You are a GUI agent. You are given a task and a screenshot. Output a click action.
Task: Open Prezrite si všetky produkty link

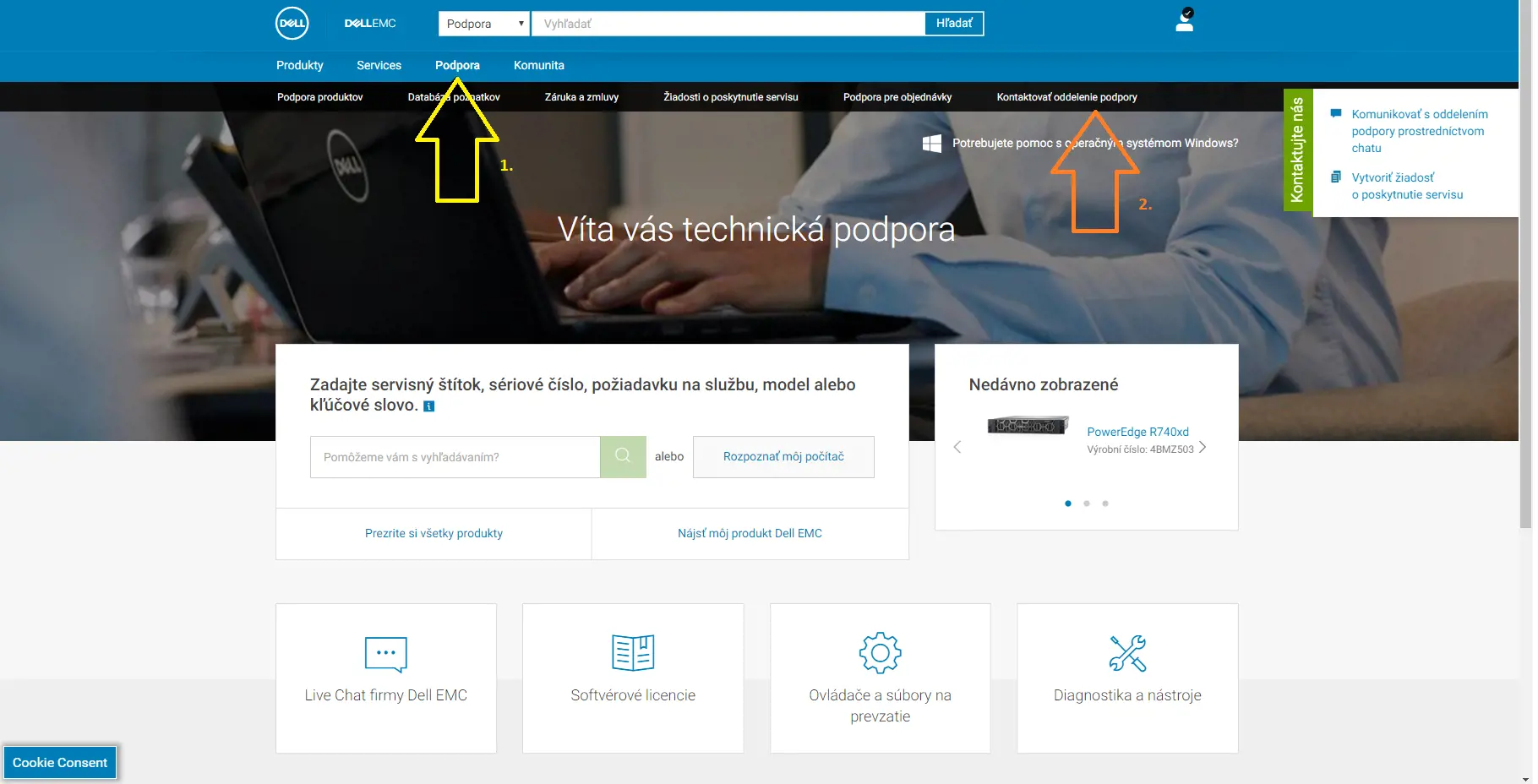coord(434,533)
